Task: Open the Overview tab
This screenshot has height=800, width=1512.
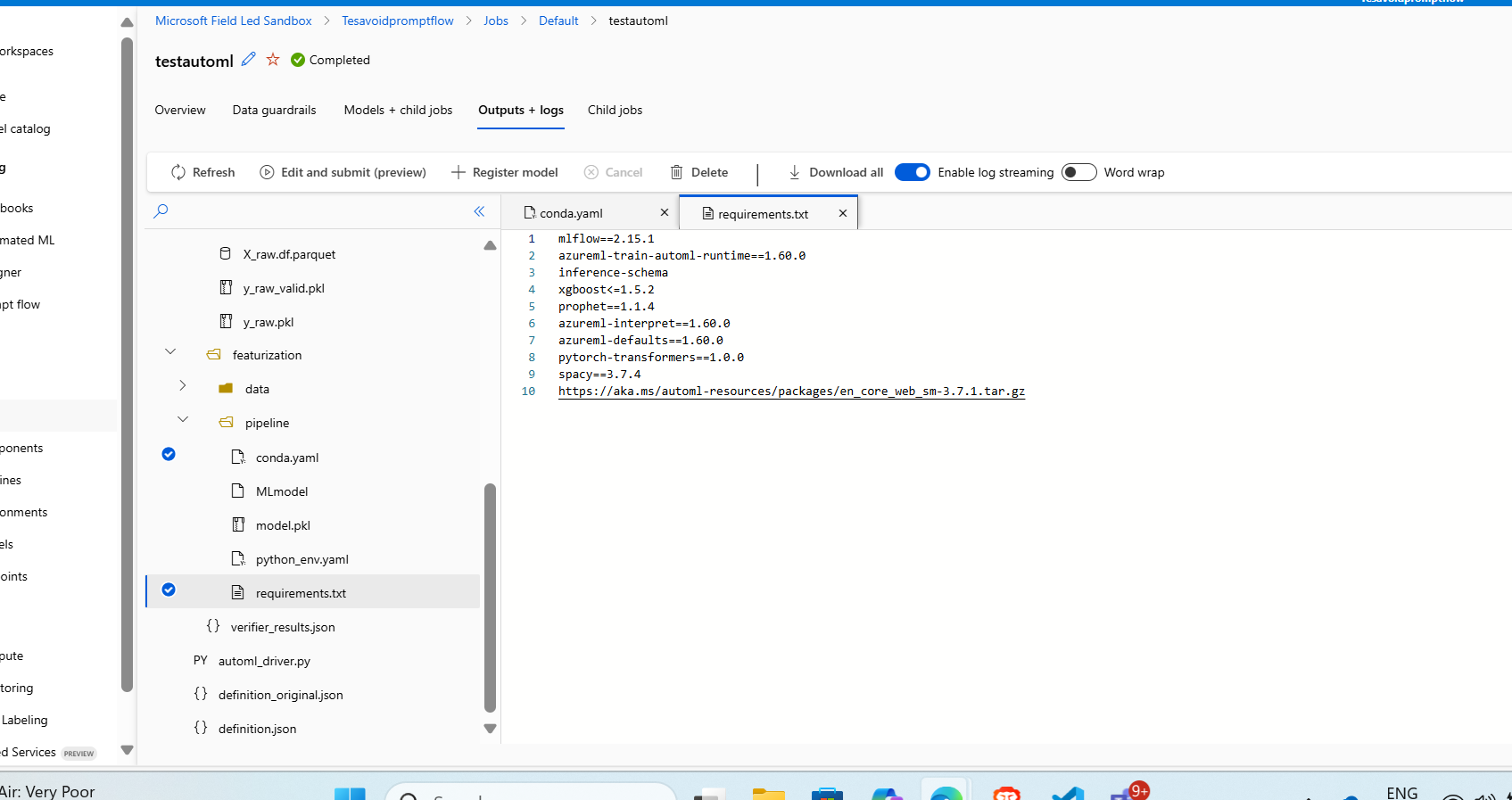Action: click(180, 110)
